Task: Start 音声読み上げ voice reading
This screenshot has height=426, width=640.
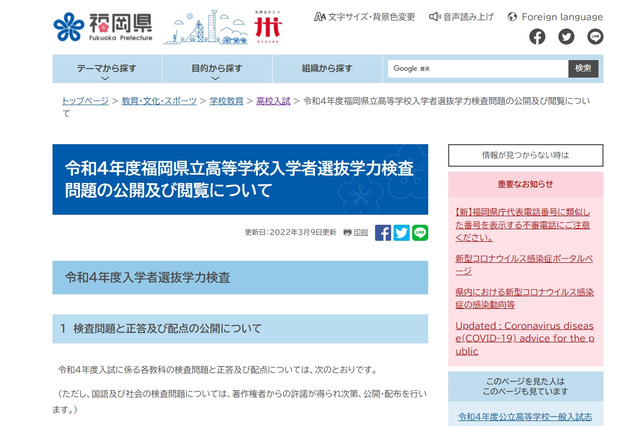Action: point(461,17)
